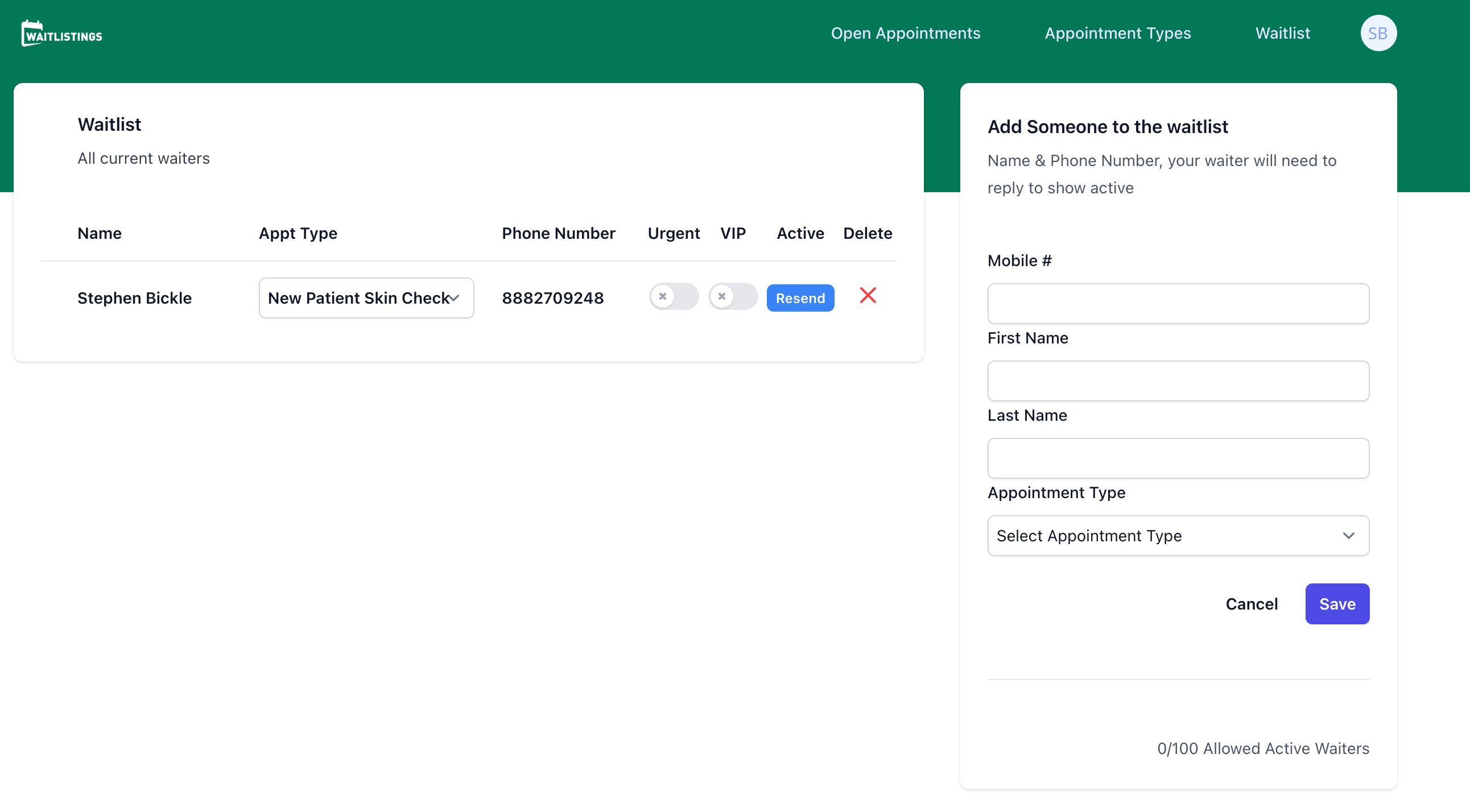Click the Save button
1470x812 pixels.
click(x=1336, y=604)
